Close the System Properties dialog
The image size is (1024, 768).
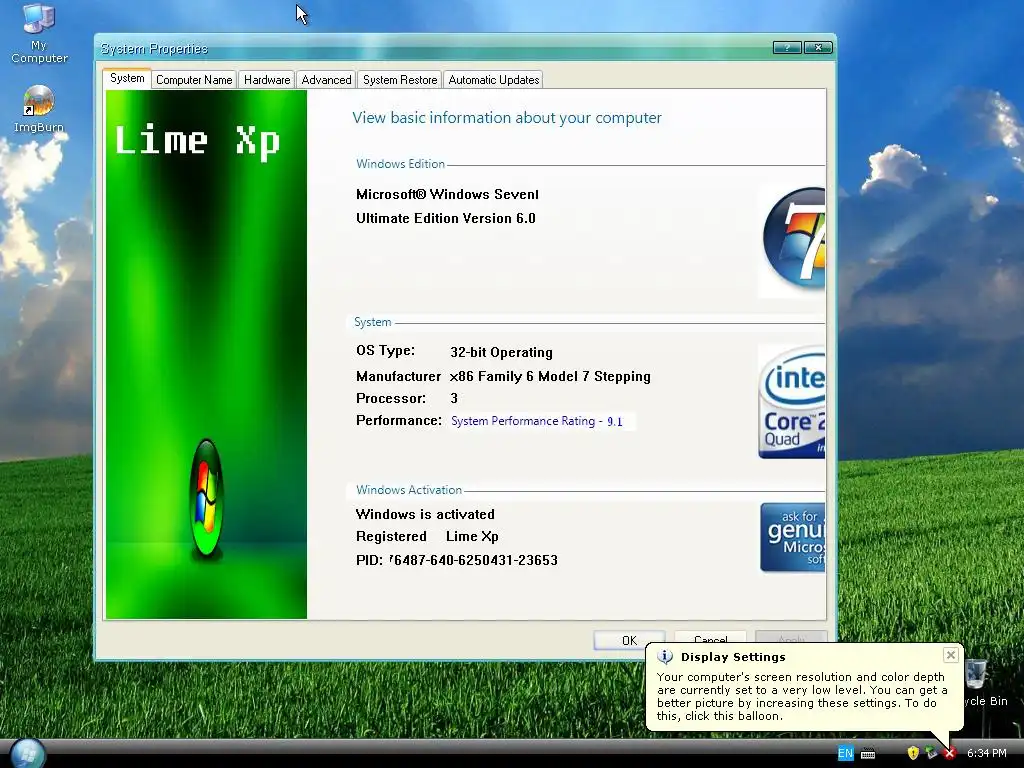818,48
